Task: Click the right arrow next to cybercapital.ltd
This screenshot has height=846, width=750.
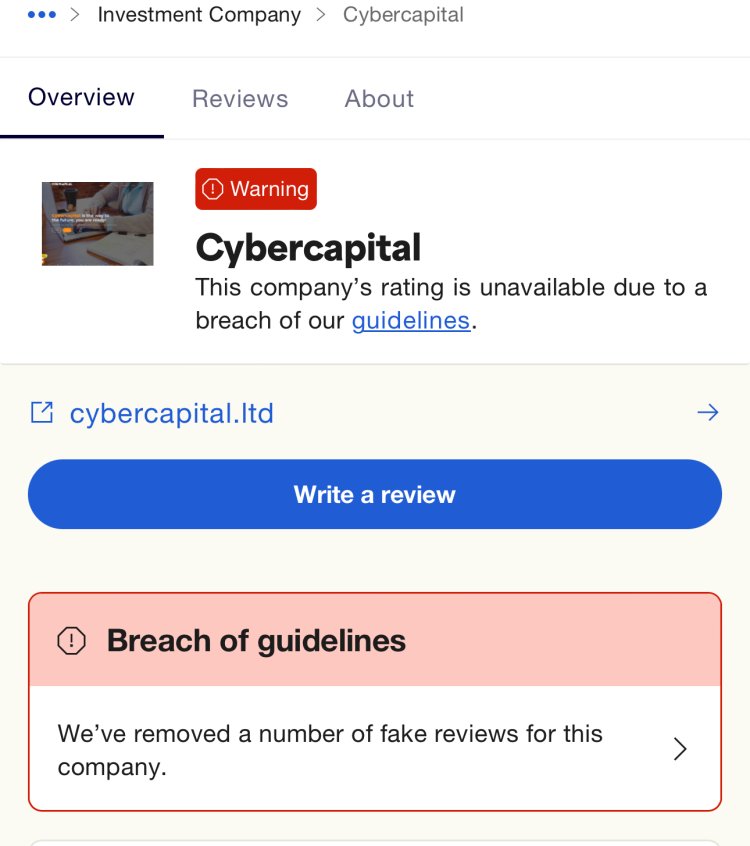Action: click(707, 413)
